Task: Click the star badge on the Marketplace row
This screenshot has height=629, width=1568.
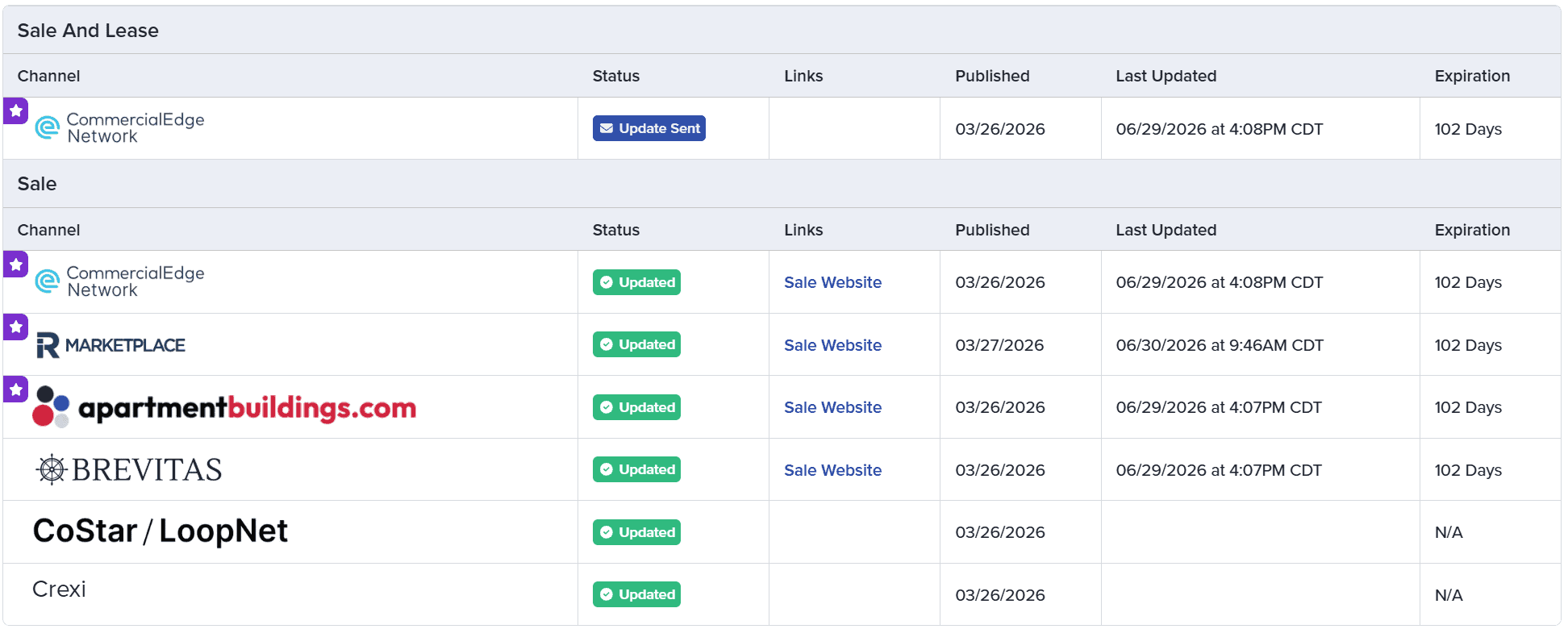Action: point(16,327)
